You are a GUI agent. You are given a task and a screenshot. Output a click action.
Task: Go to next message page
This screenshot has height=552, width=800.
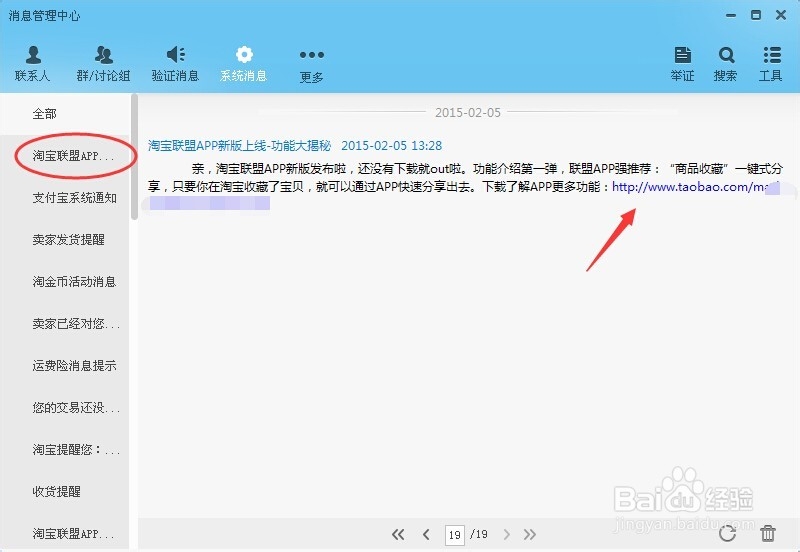coord(506,534)
